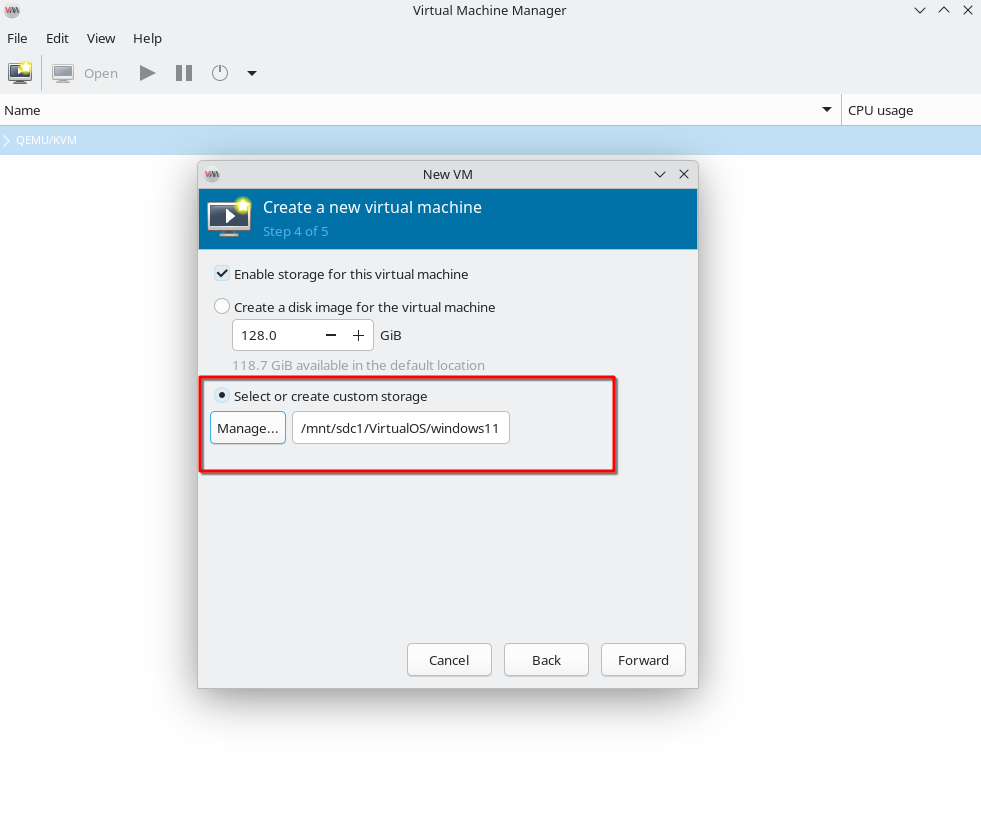981x815 pixels.
Task: Open the File menu
Action: (17, 38)
